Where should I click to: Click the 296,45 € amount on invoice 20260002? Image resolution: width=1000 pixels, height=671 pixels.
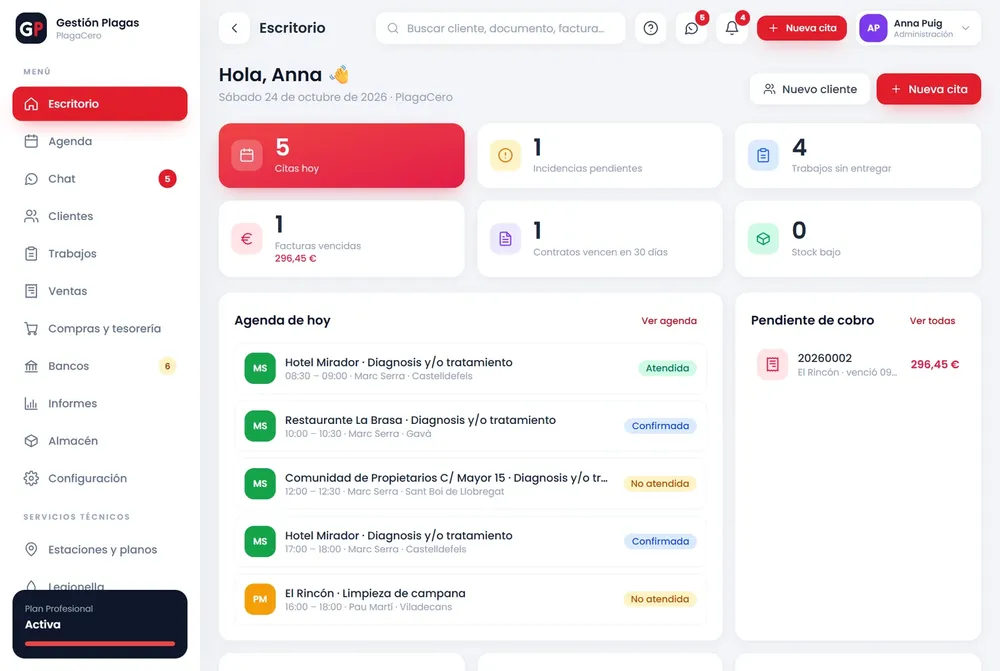[x=934, y=365]
